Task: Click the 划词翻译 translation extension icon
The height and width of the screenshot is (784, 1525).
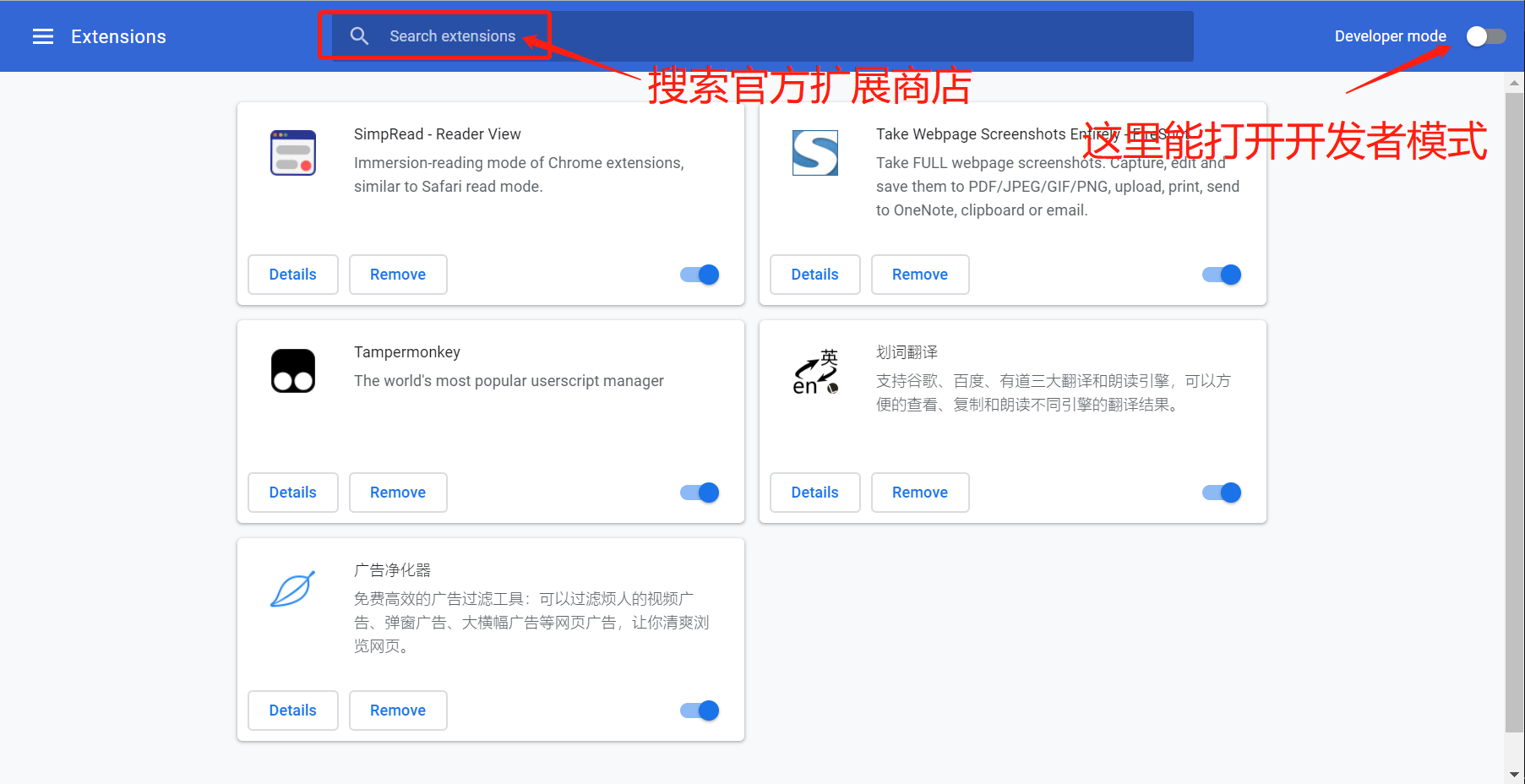Action: point(815,371)
